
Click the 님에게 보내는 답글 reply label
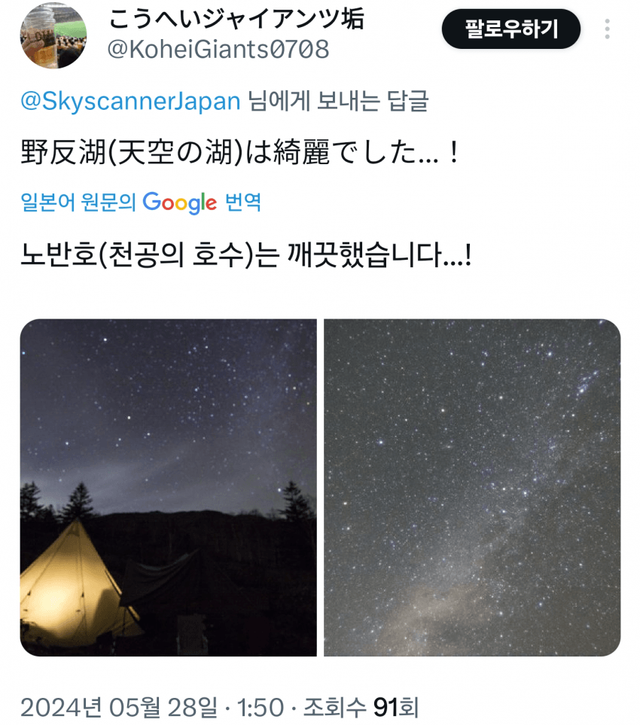coord(338,101)
